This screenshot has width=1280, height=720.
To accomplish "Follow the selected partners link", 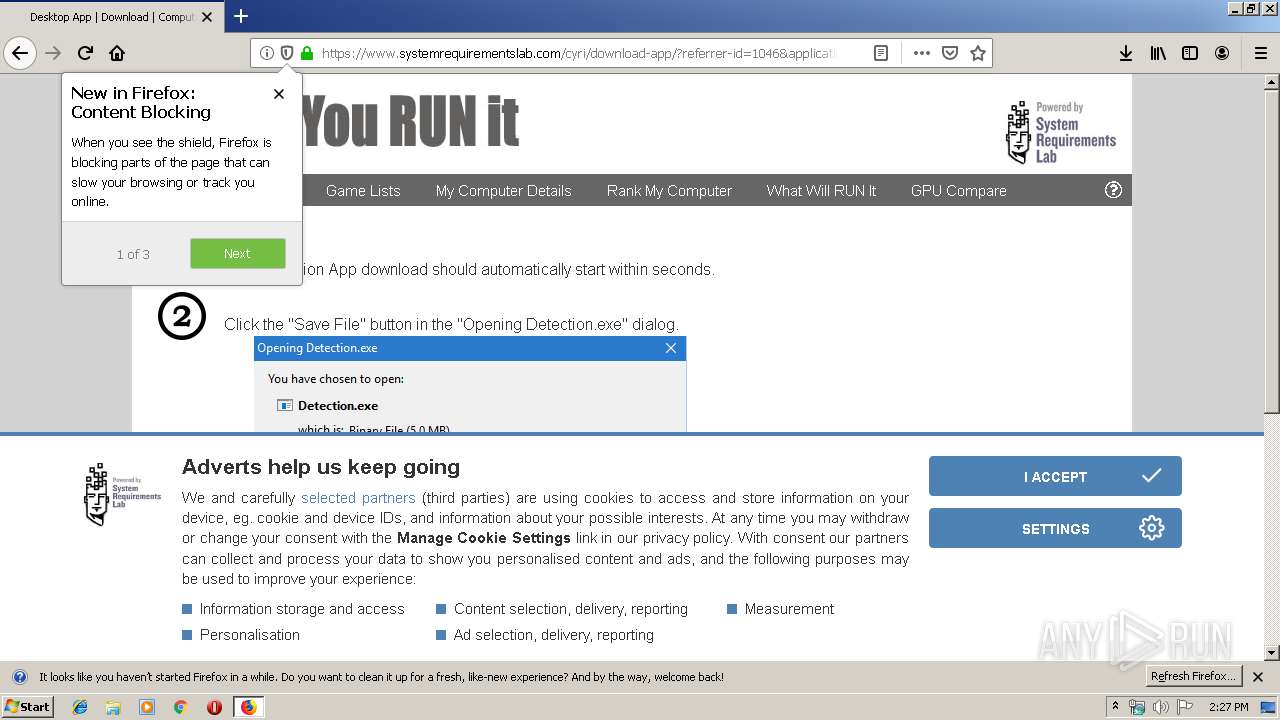I will (358, 497).
